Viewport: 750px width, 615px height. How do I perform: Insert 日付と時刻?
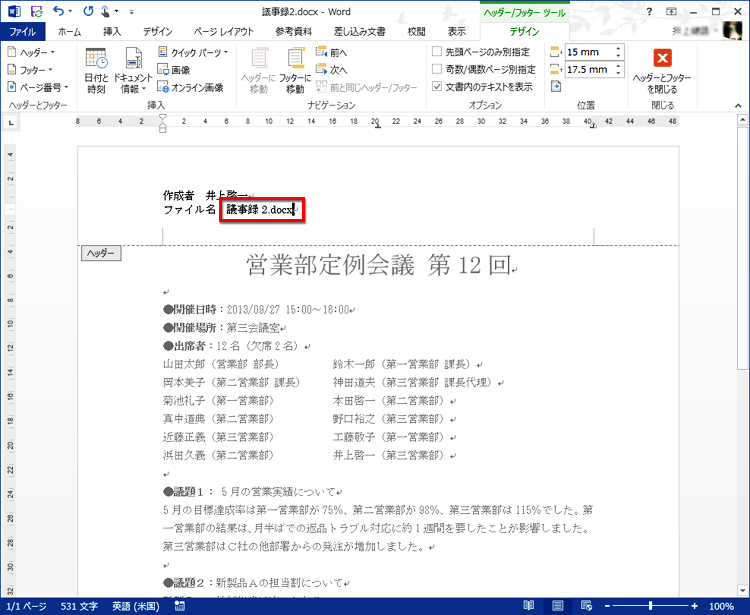point(97,70)
